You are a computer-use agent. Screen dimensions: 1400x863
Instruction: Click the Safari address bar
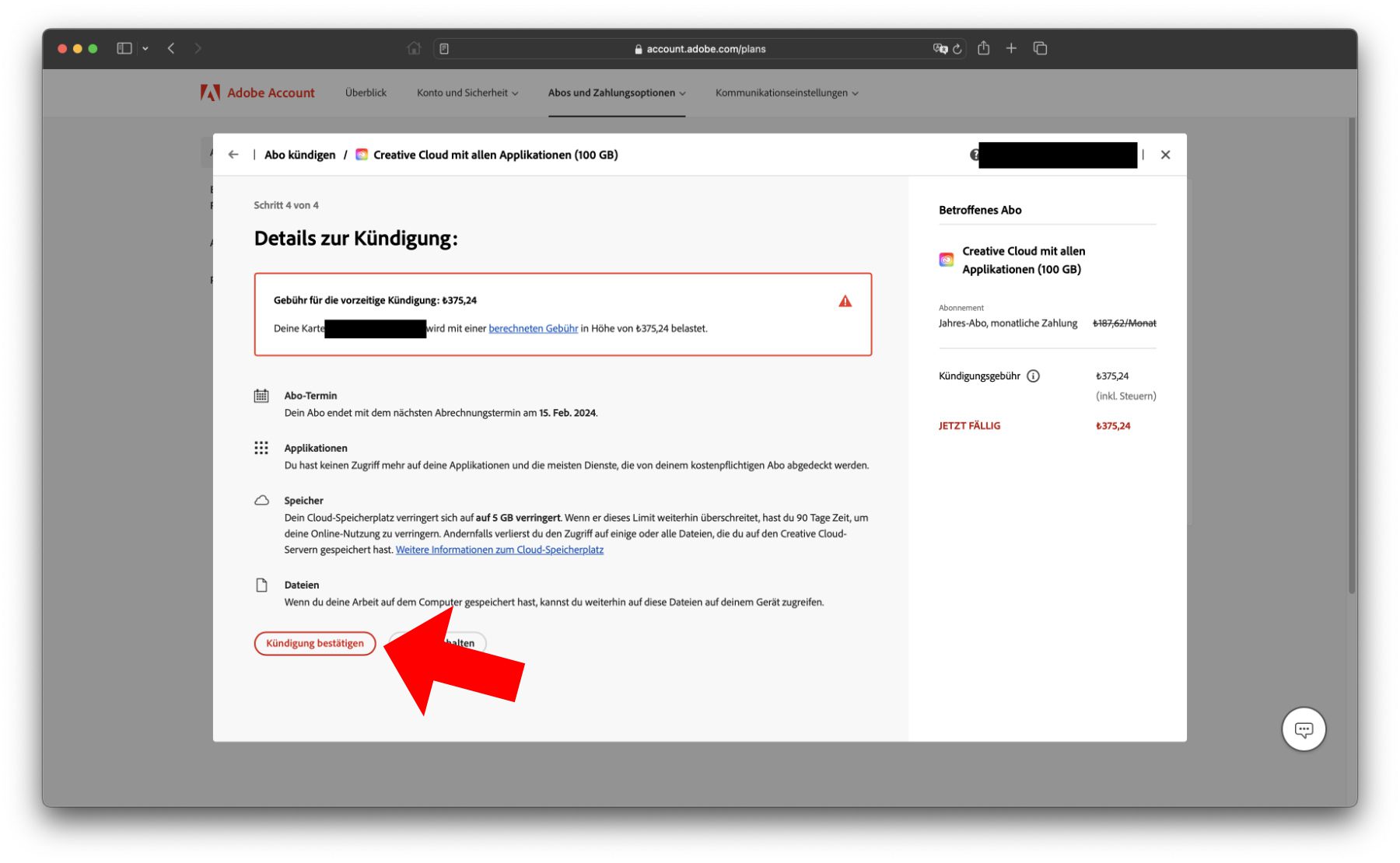click(x=700, y=49)
